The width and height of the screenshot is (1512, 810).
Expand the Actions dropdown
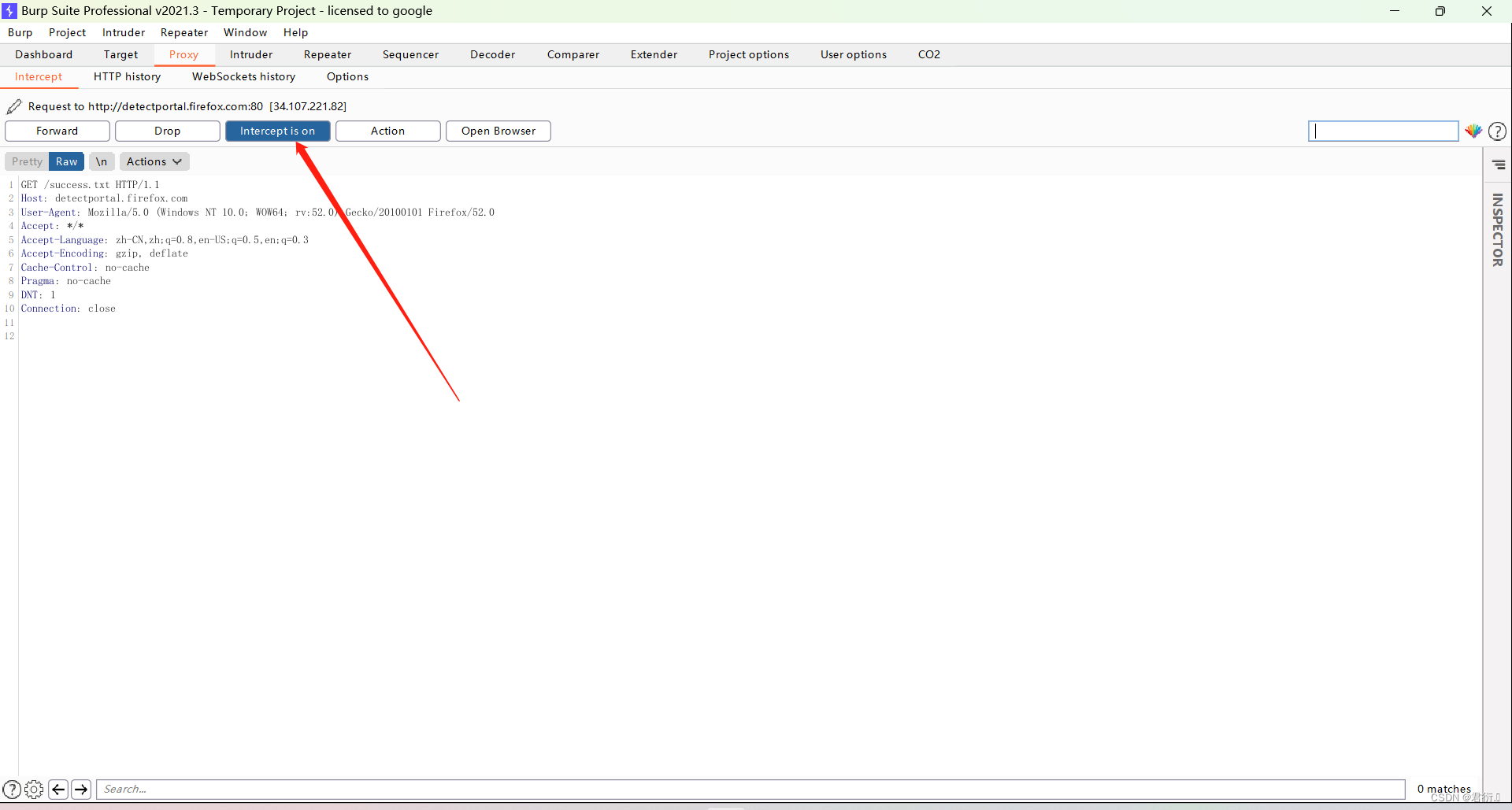coord(154,161)
